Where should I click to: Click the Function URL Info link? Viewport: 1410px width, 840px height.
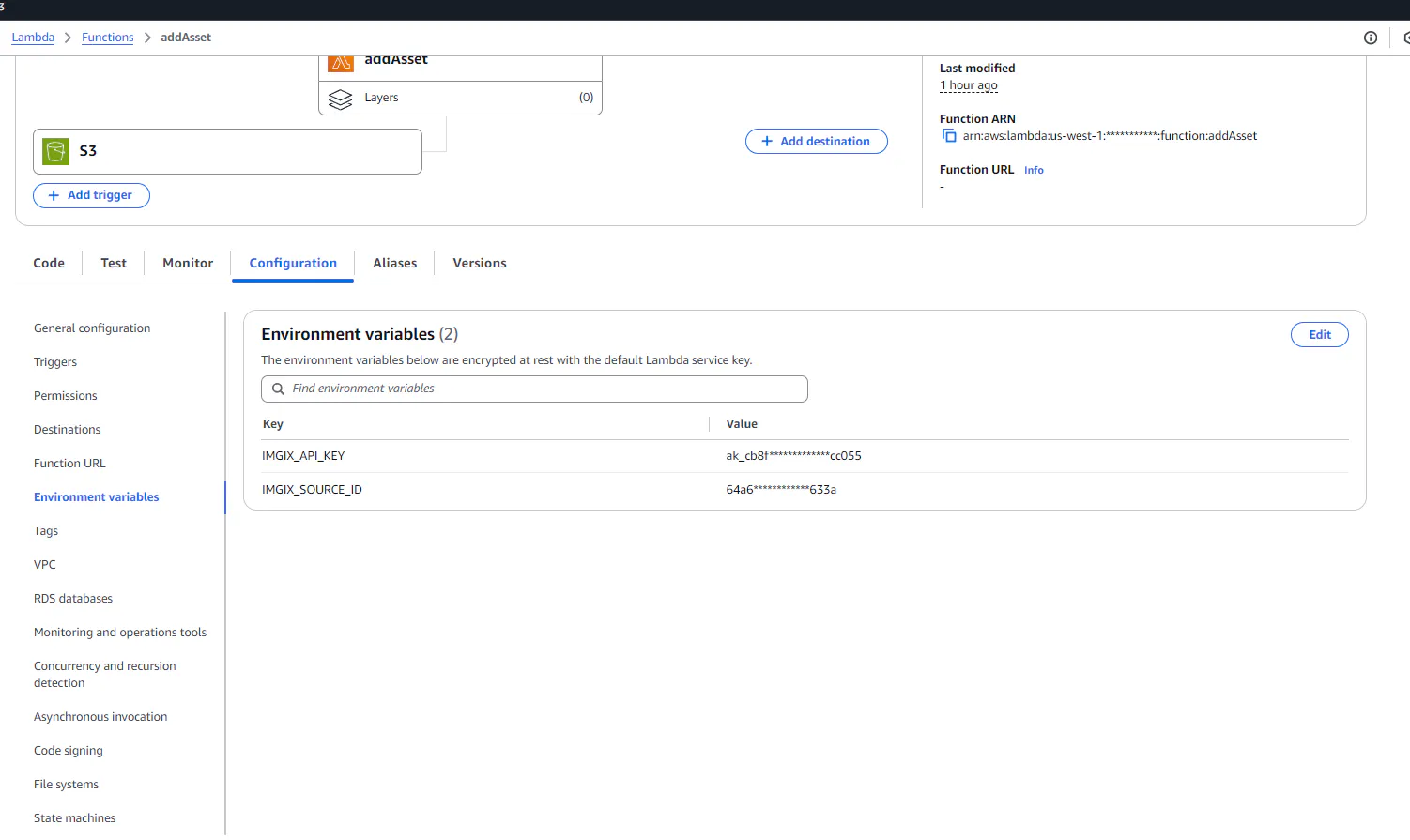tap(1034, 171)
